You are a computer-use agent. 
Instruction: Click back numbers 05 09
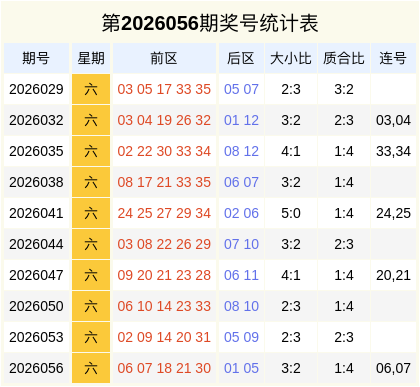coord(241,337)
